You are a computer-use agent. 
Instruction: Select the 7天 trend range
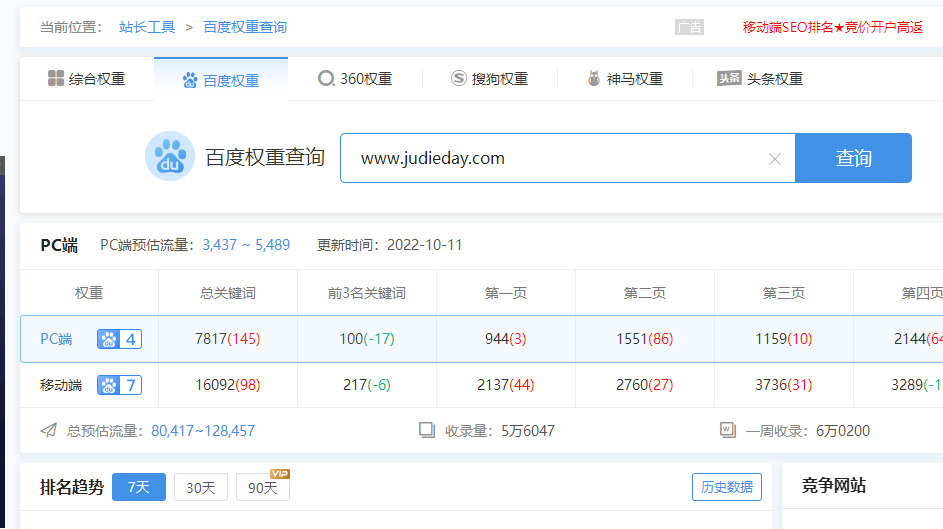click(x=139, y=487)
